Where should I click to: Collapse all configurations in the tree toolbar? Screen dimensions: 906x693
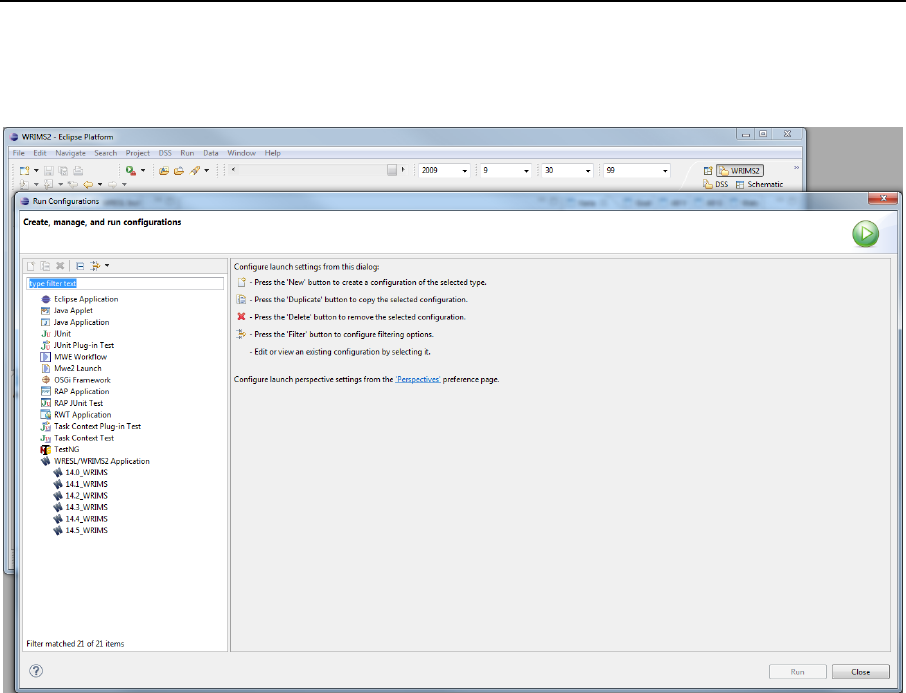(80, 266)
